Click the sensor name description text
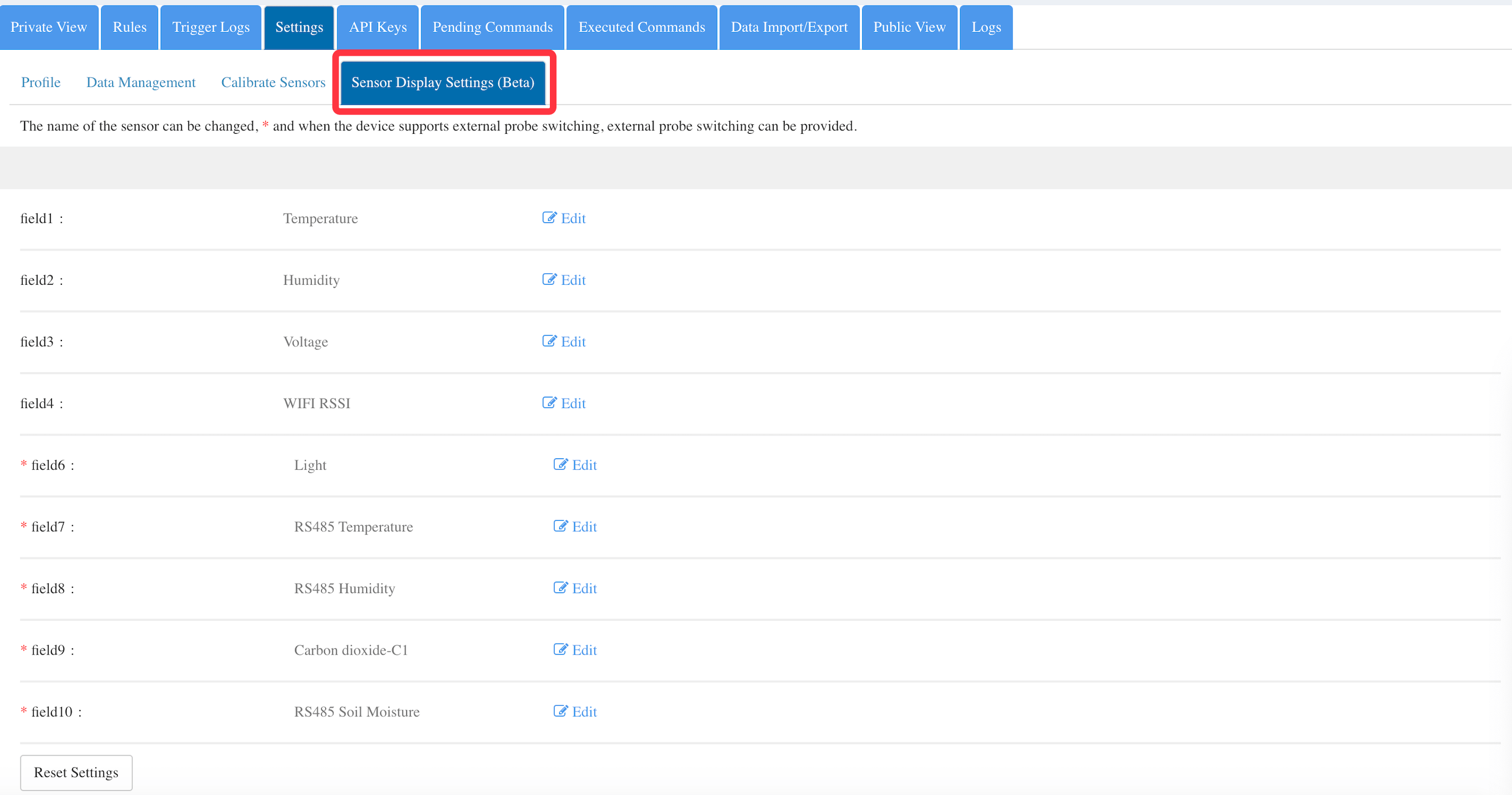Image resolution: width=1512 pixels, height=795 pixels. coord(438,126)
